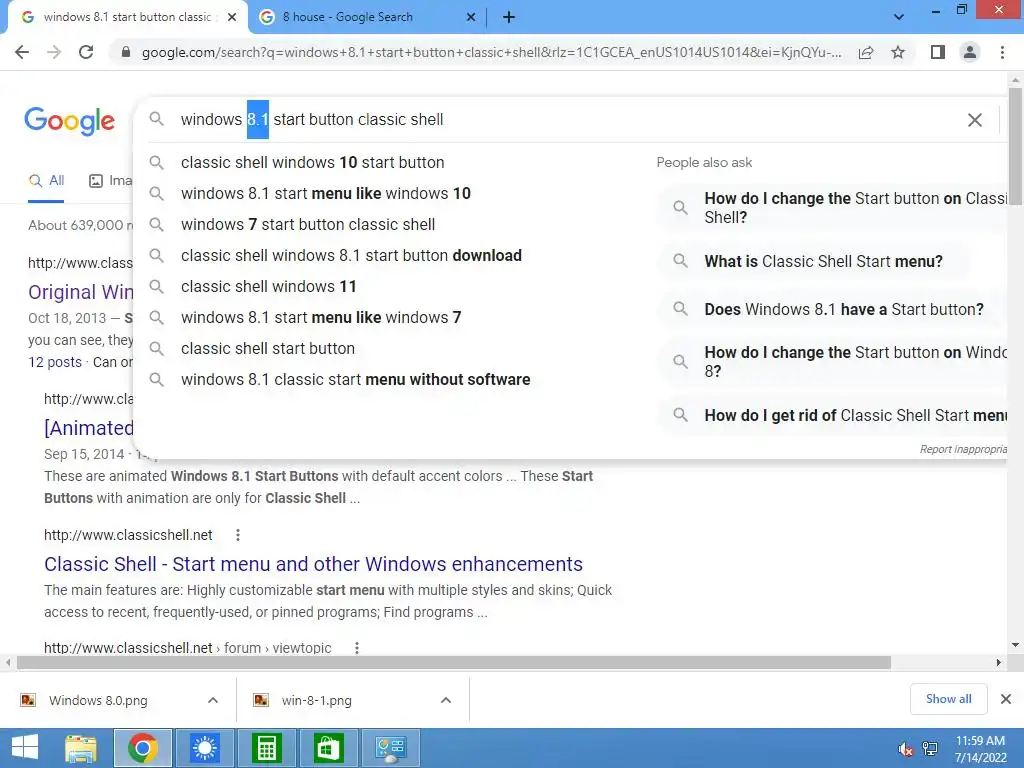The width and height of the screenshot is (1024, 768).
Task: Open Chrome profile avatar
Action: coord(970,52)
